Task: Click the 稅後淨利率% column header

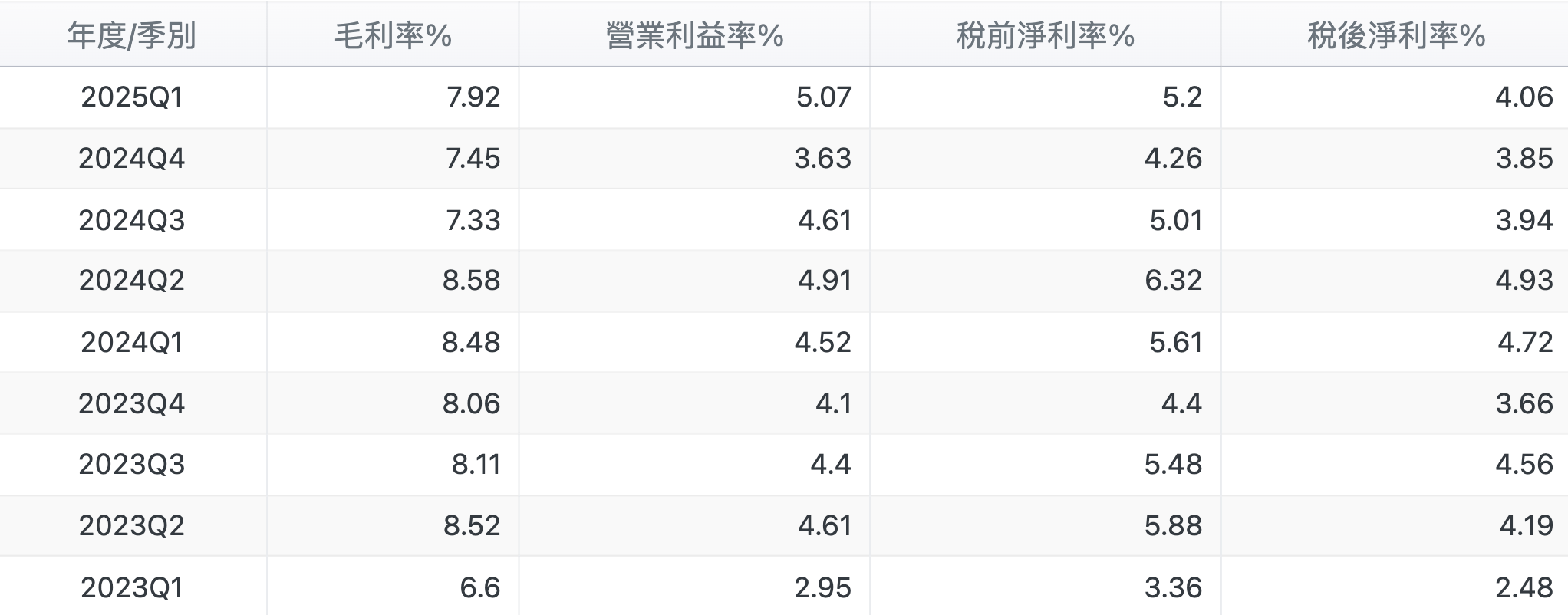Action: pos(1395,35)
